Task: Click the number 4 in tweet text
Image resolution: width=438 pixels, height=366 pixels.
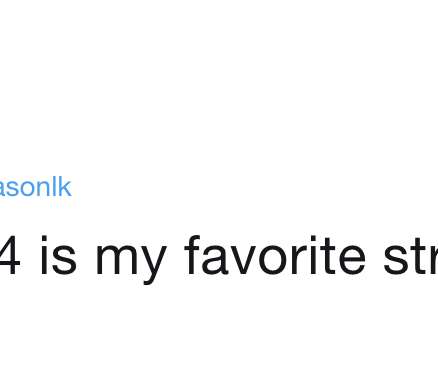Action: pyautogui.click(x=10, y=256)
